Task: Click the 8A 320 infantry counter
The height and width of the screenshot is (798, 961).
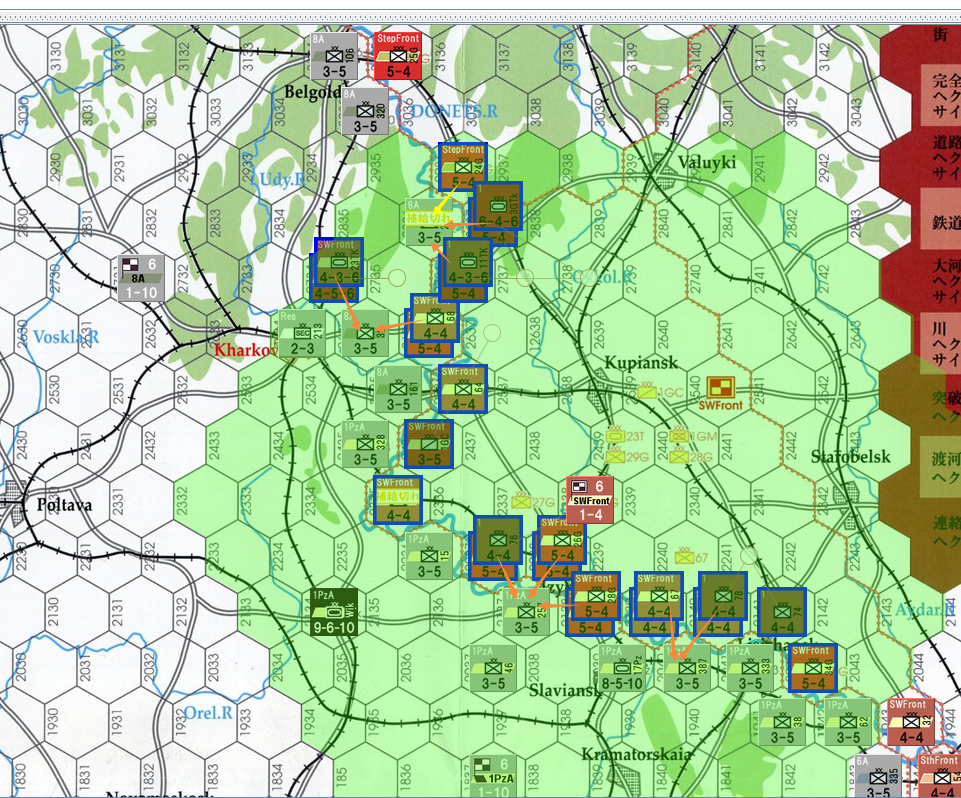Action: pyautogui.click(x=365, y=111)
